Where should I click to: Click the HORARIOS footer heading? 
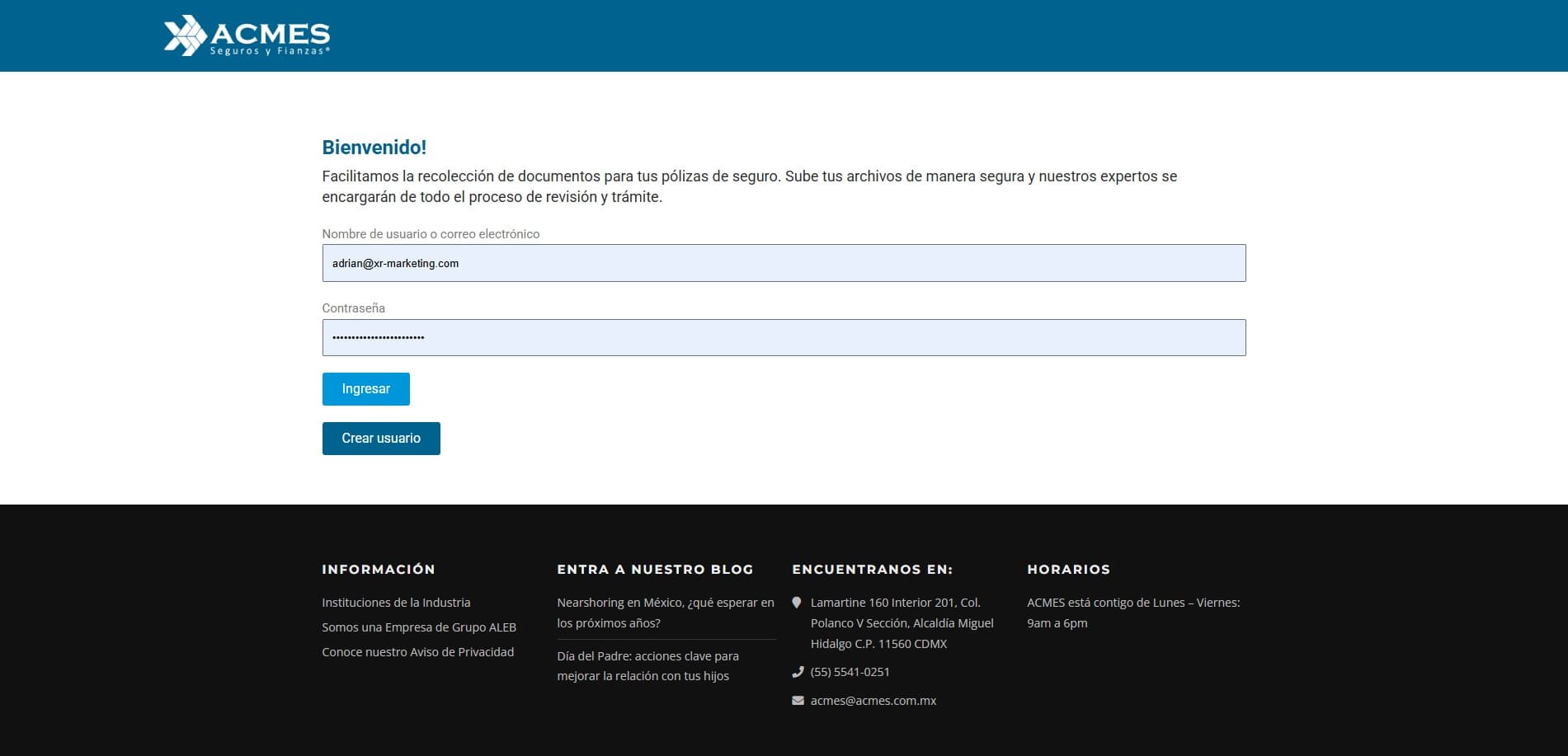[x=1068, y=570]
